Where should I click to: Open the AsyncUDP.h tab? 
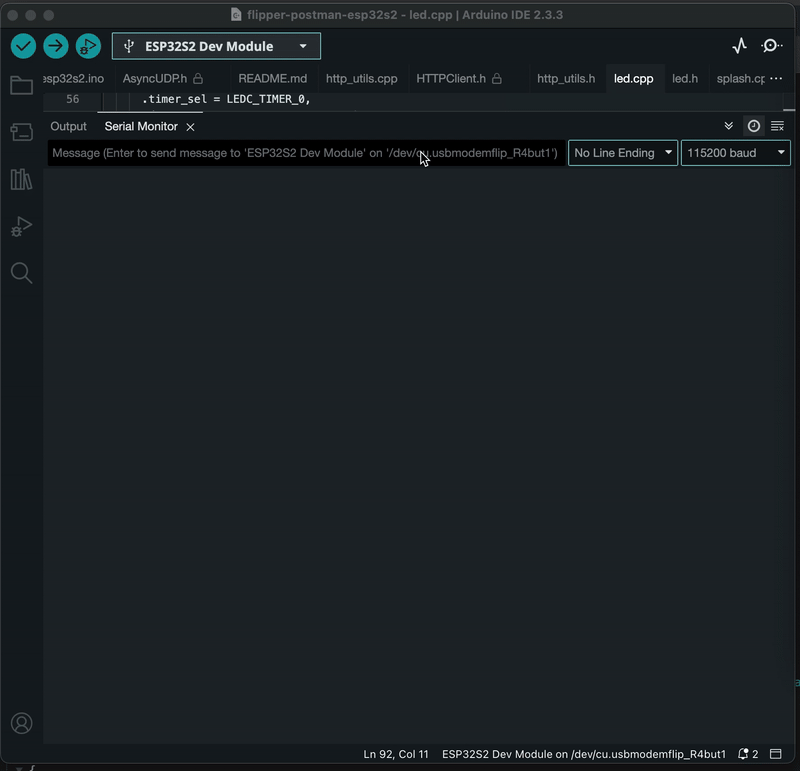click(x=155, y=79)
